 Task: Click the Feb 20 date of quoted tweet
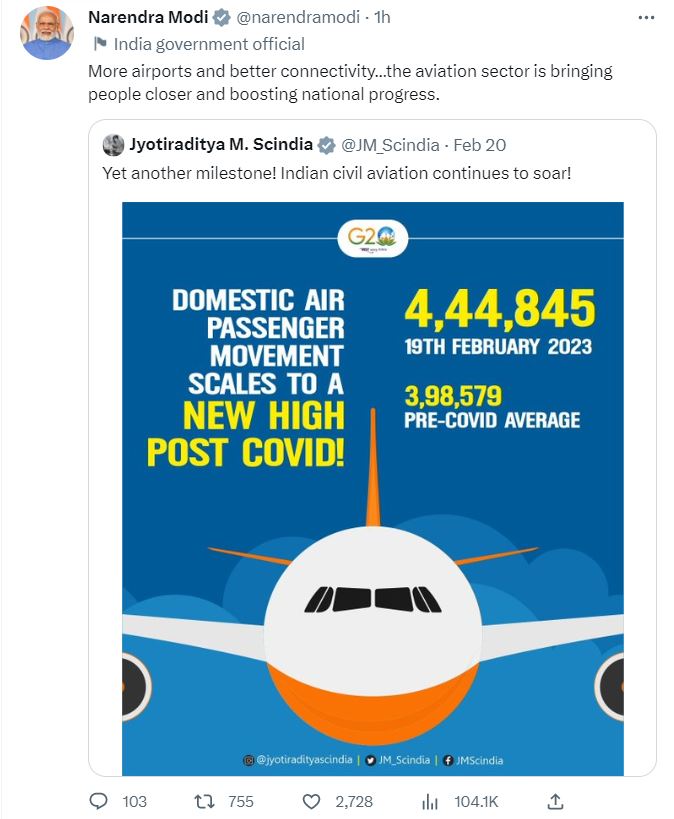coord(480,145)
